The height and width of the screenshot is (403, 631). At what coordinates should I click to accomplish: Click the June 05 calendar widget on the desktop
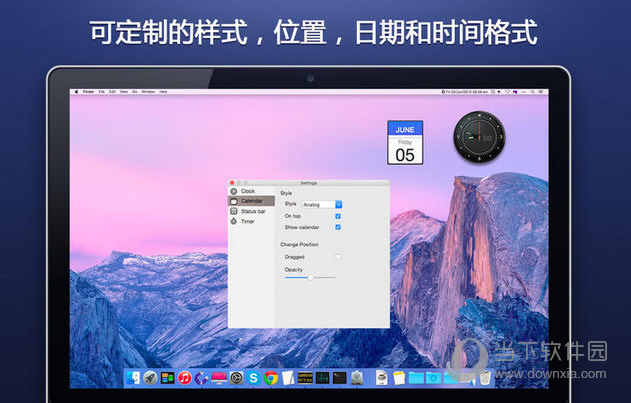pyautogui.click(x=405, y=143)
